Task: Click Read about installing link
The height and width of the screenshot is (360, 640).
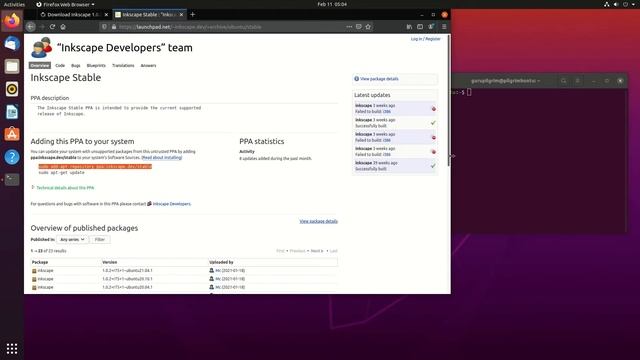Action: (162, 158)
